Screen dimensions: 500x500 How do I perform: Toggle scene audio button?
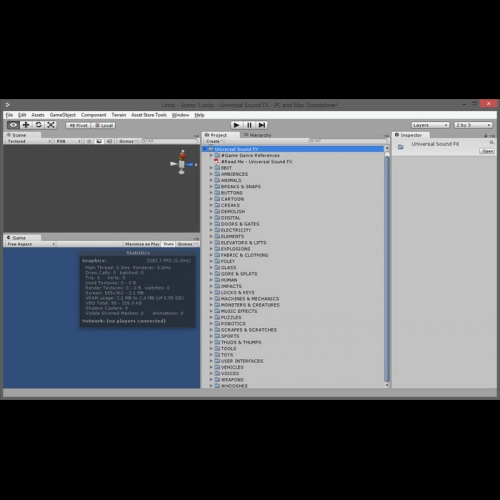(109, 141)
